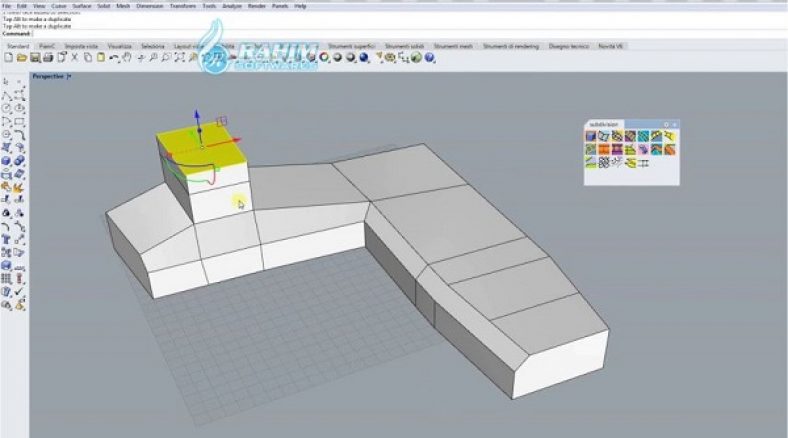This screenshot has height=438, width=788.
Task: Click the array grid icon in left sidebar
Action: coord(6,278)
